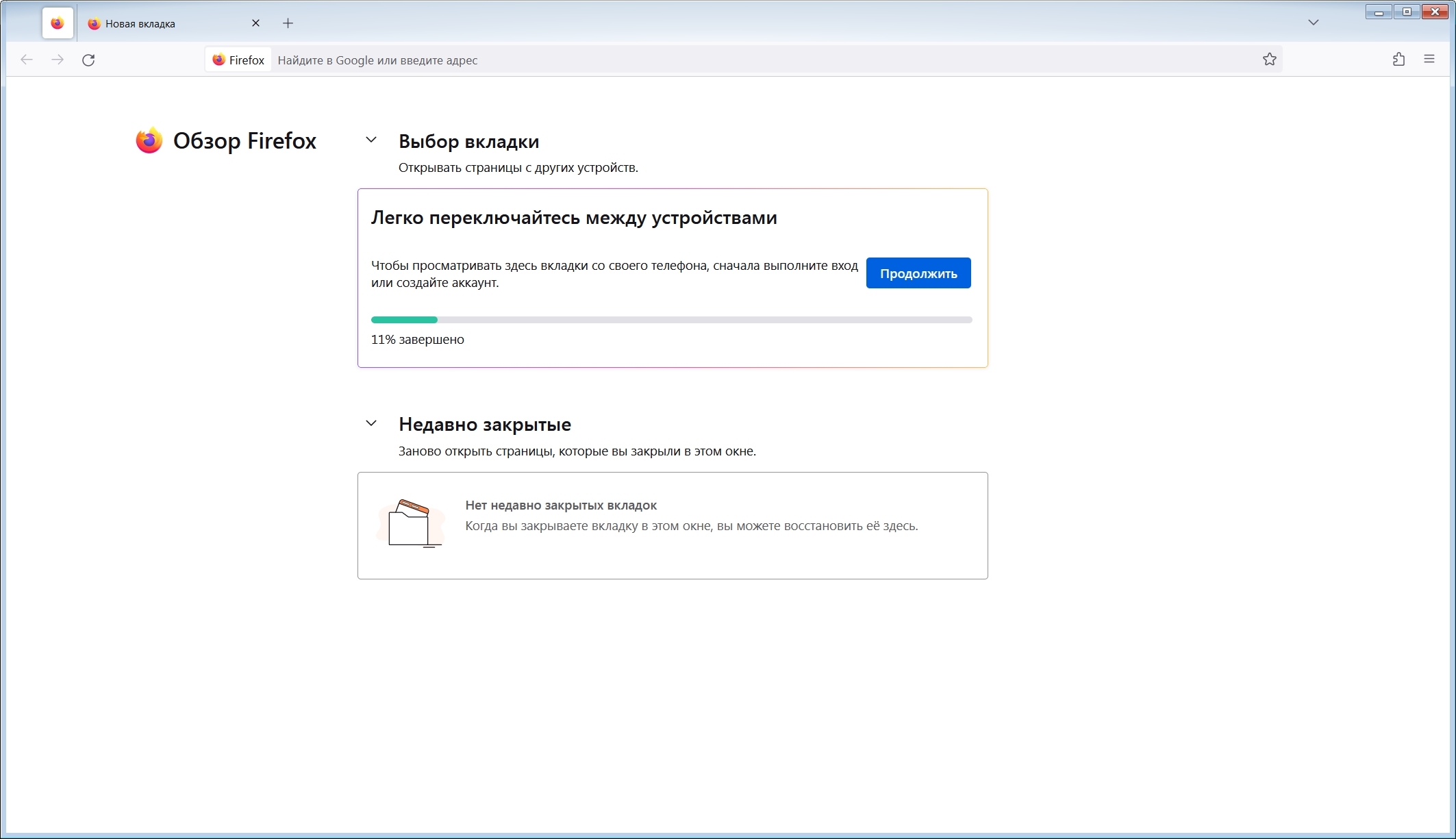Screen dimensions: 1456x839
Task: Open a new tab with plus button
Action: click(288, 23)
